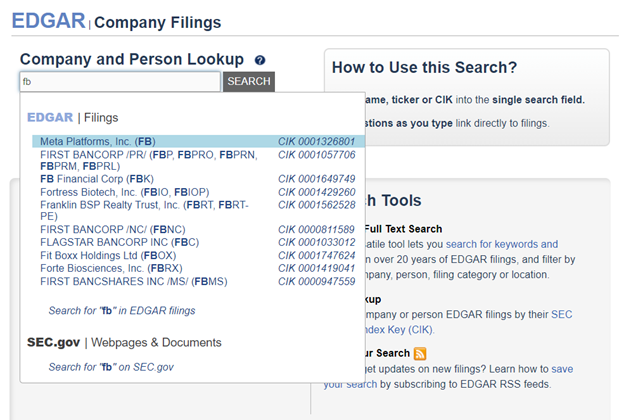Click EDGAR | Filings dropdown header
This screenshot has height=420, width=624.
72,117
